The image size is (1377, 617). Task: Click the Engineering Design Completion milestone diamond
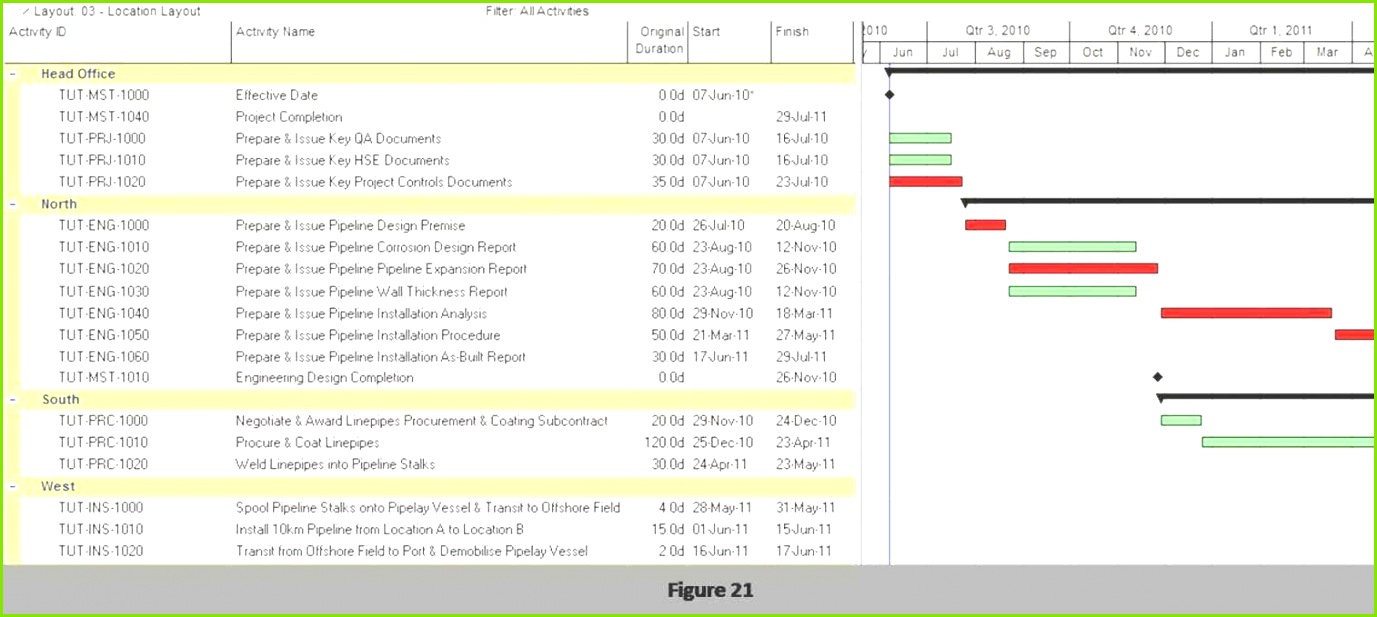(1158, 377)
